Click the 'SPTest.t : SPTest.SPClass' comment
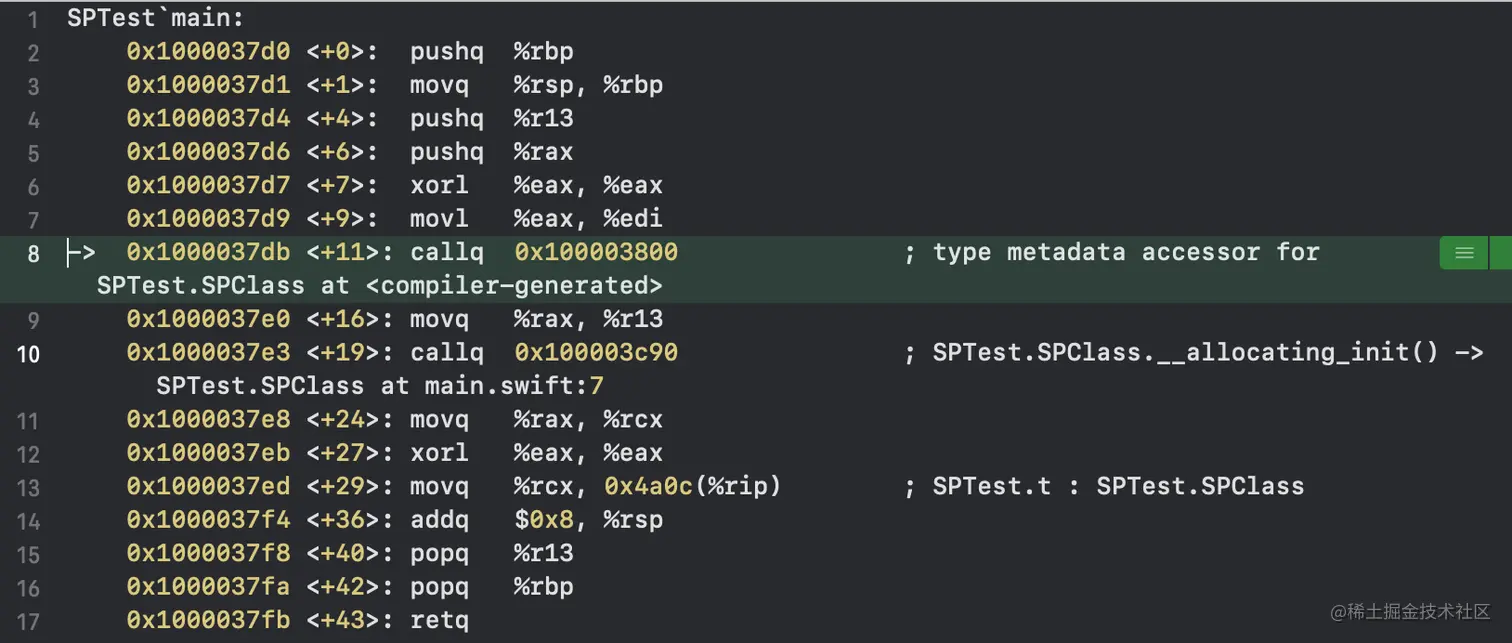This screenshot has width=1512, height=643. point(1118,487)
